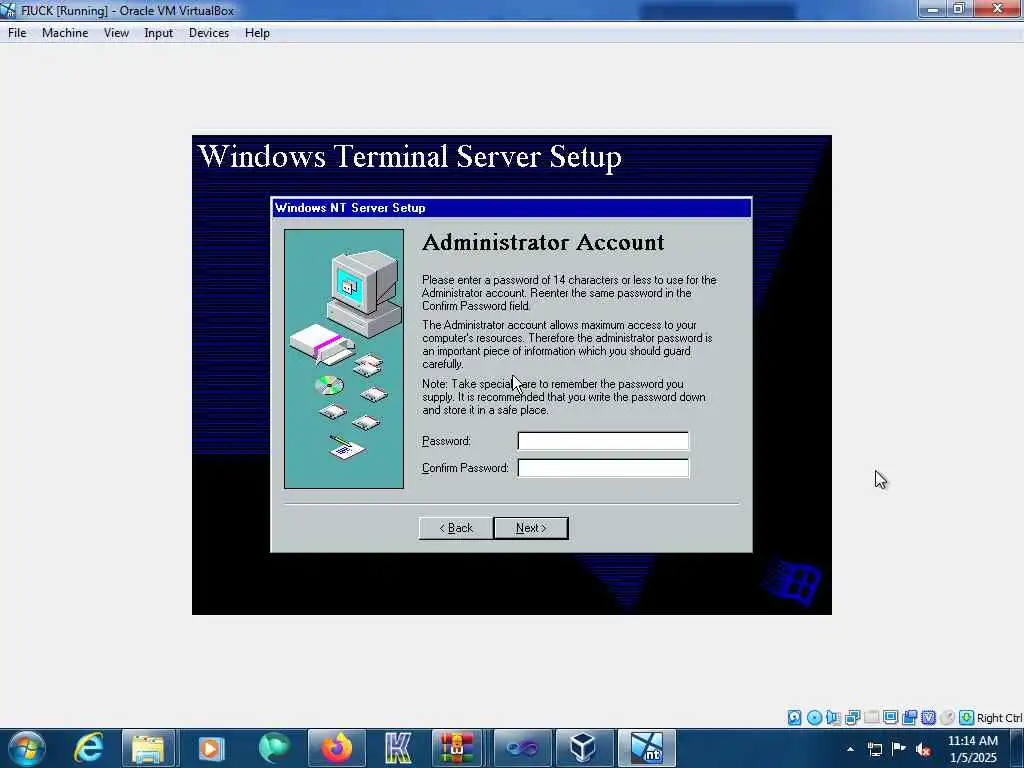Viewport: 1024px width, 768px height.
Task: Open Windows Explorer from taskbar
Action: (x=148, y=748)
